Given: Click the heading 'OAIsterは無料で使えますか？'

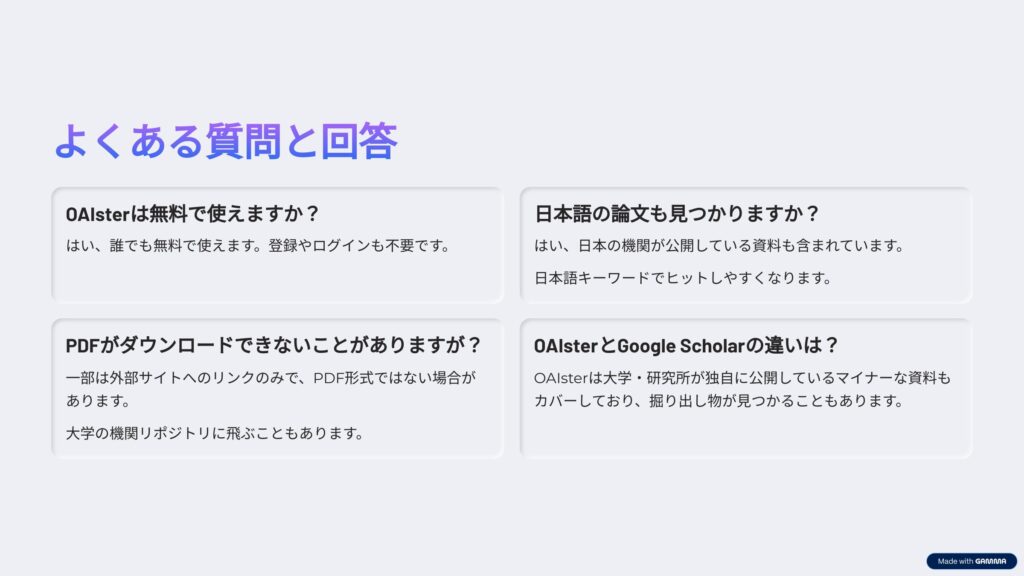Looking at the screenshot, I should pos(192,214).
